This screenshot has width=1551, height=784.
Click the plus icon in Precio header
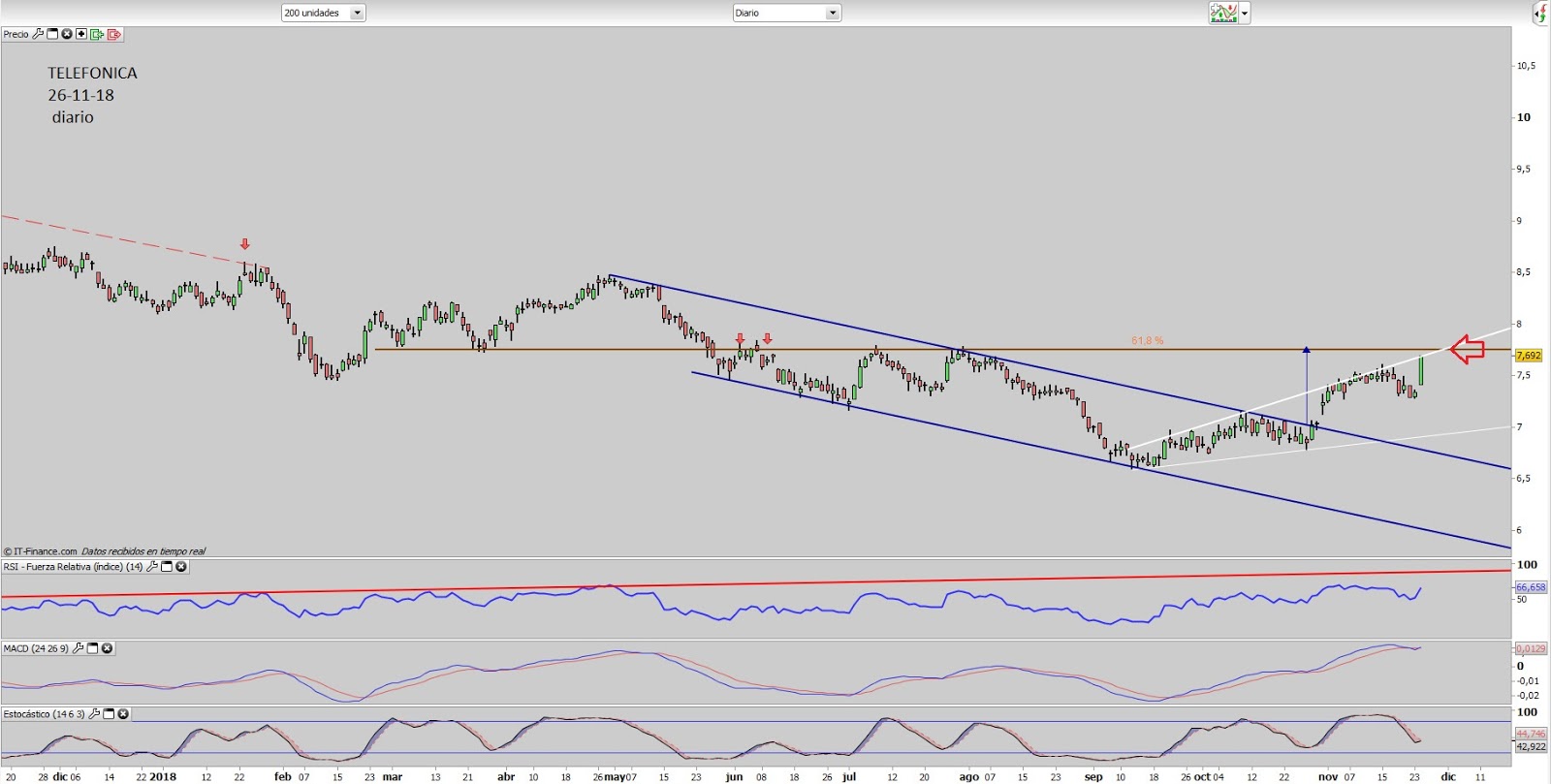coord(81,34)
